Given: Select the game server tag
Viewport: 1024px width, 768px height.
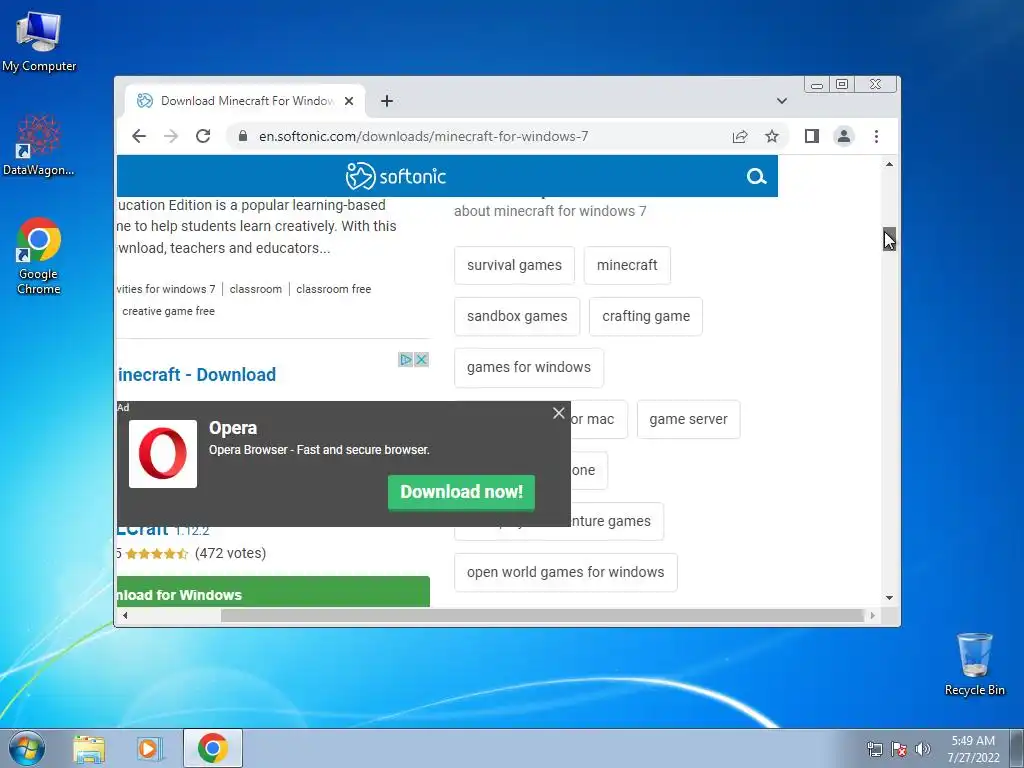Looking at the screenshot, I should point(688,419).
